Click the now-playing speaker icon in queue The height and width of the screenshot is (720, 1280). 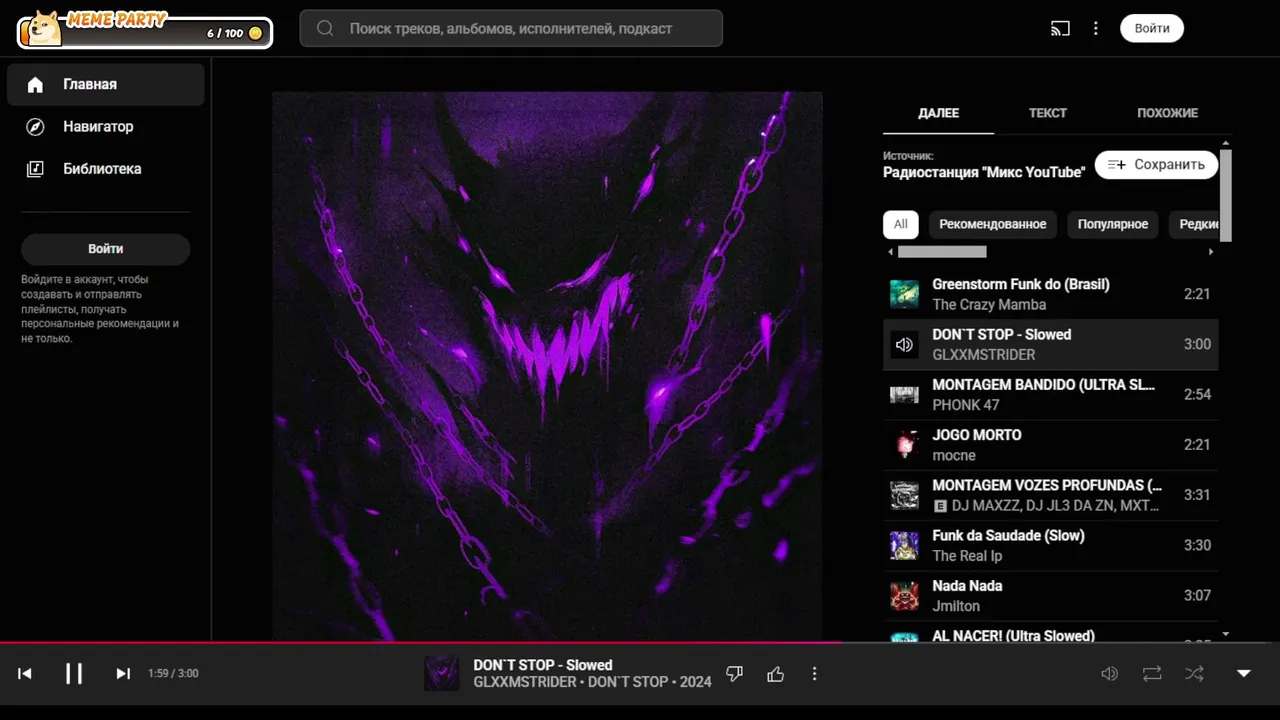[x=904, y=344]
